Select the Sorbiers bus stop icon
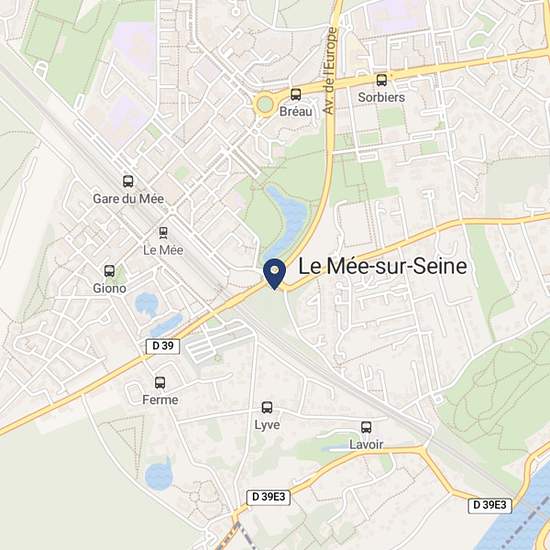The image size is (550, 550). tap(382, 80)
